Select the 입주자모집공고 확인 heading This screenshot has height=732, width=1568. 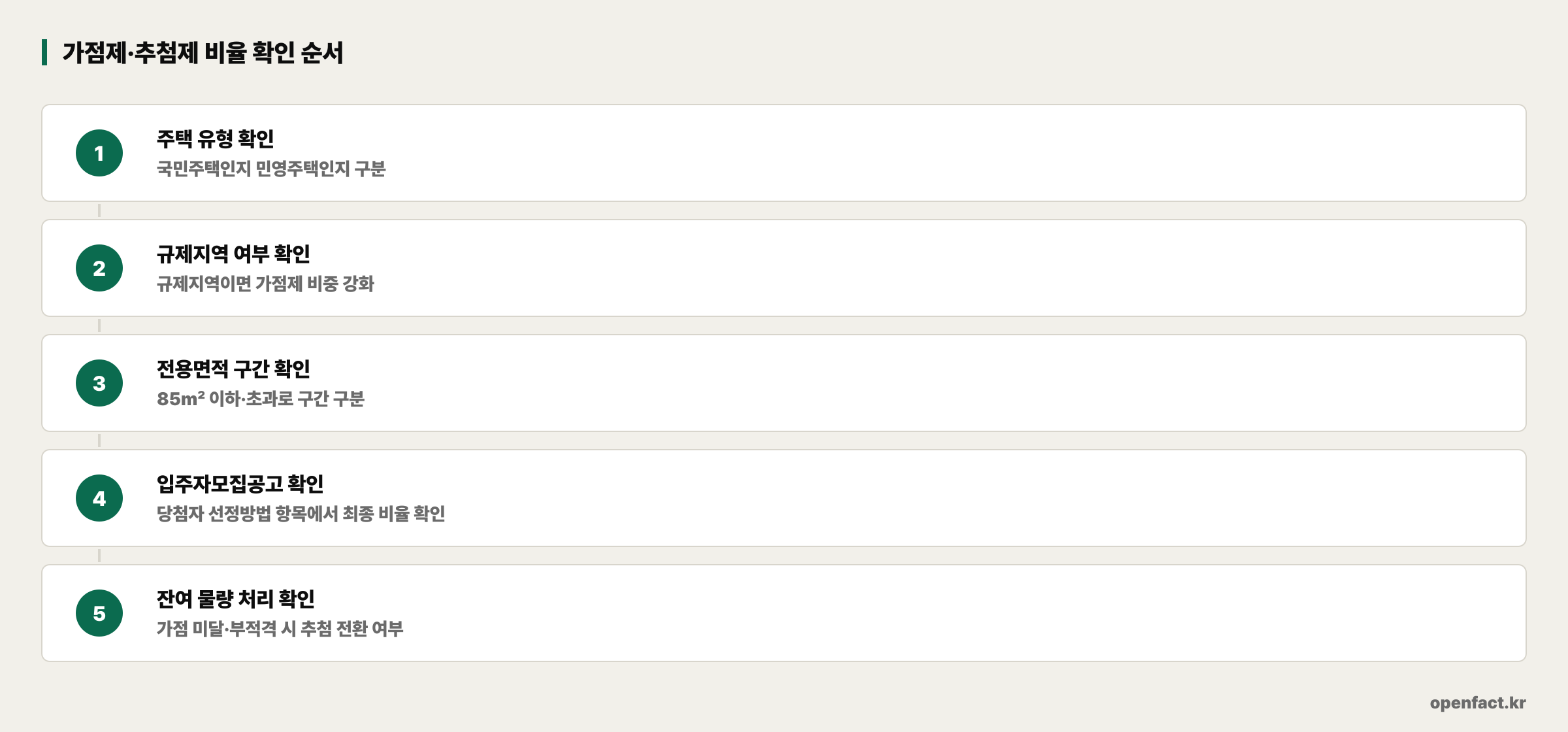tap(240, 484)
